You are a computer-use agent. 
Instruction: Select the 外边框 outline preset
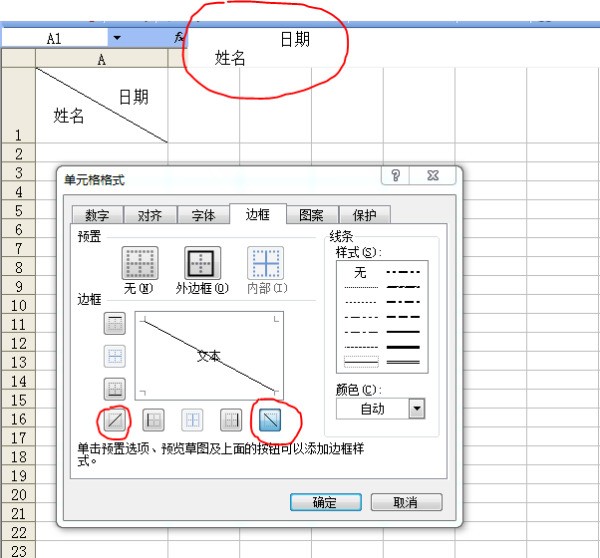click(x=202, y=263)
